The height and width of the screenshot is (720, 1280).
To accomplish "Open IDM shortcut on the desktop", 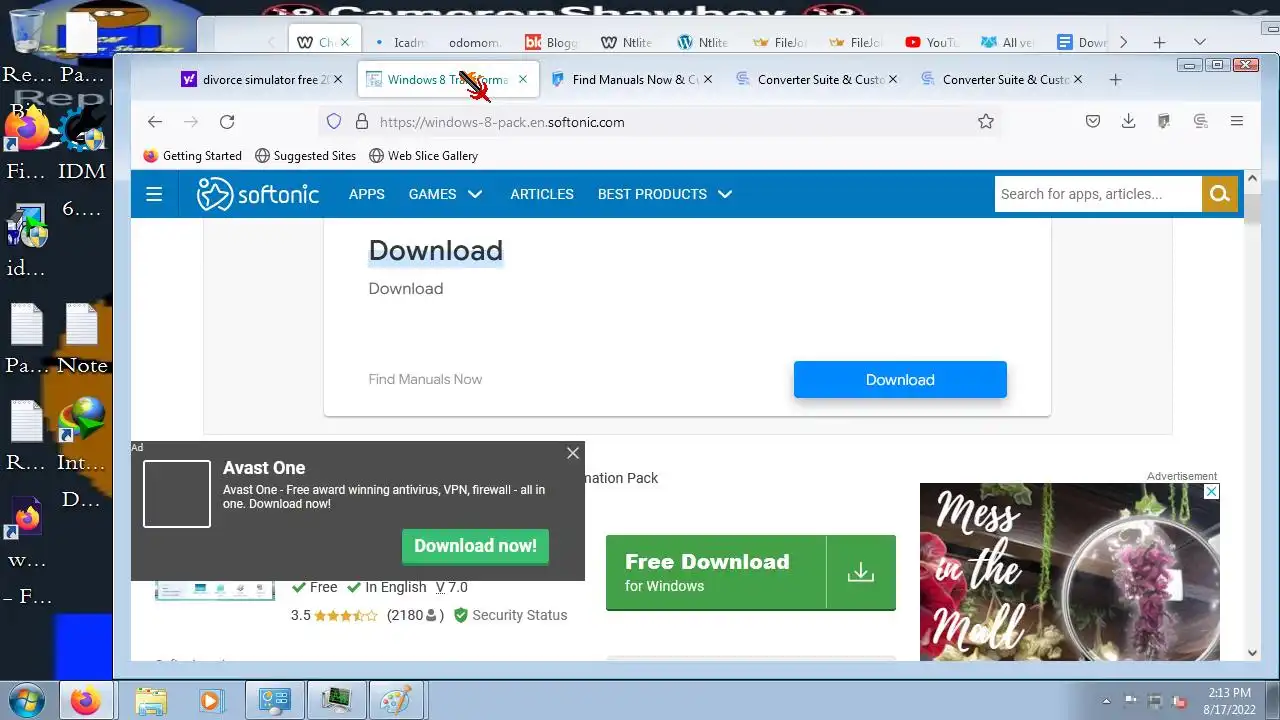I will (82, 145).
